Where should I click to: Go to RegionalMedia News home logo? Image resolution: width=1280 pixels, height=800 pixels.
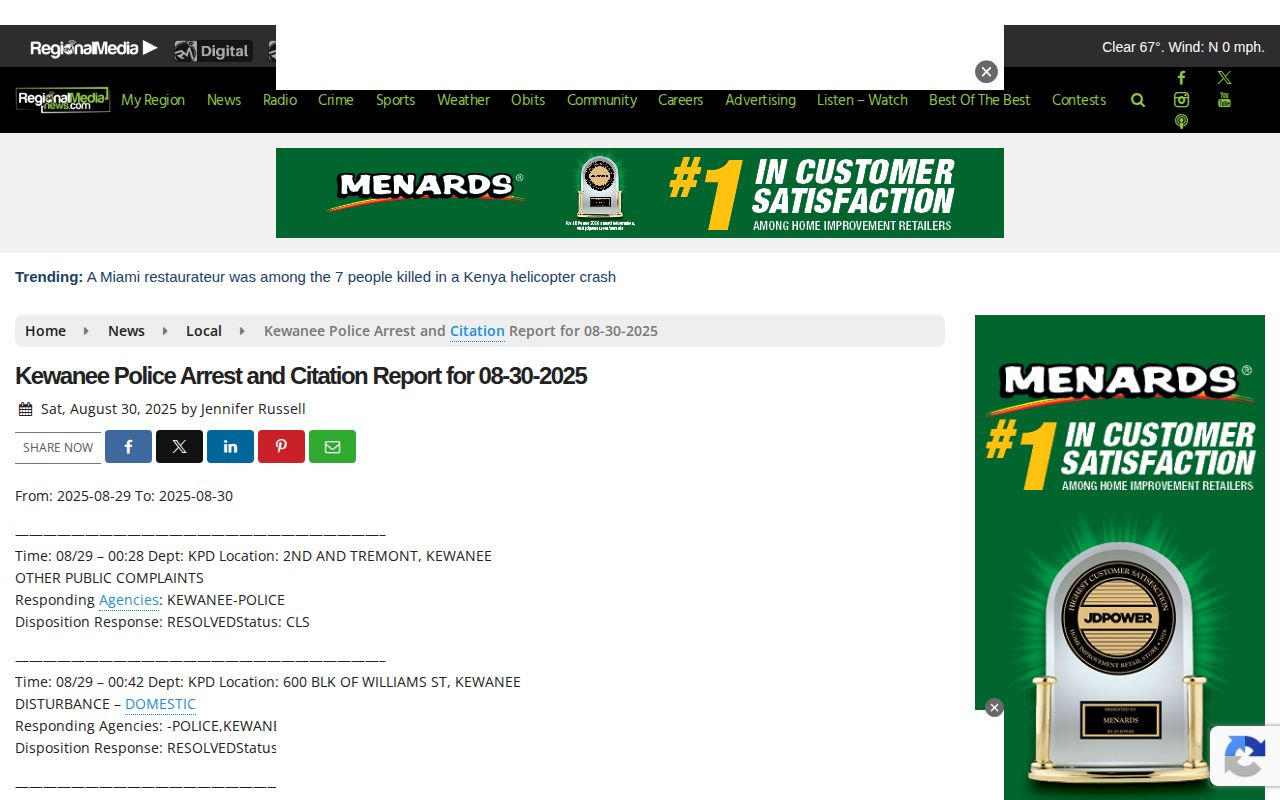pyautogui.click(x=62, y=100)
